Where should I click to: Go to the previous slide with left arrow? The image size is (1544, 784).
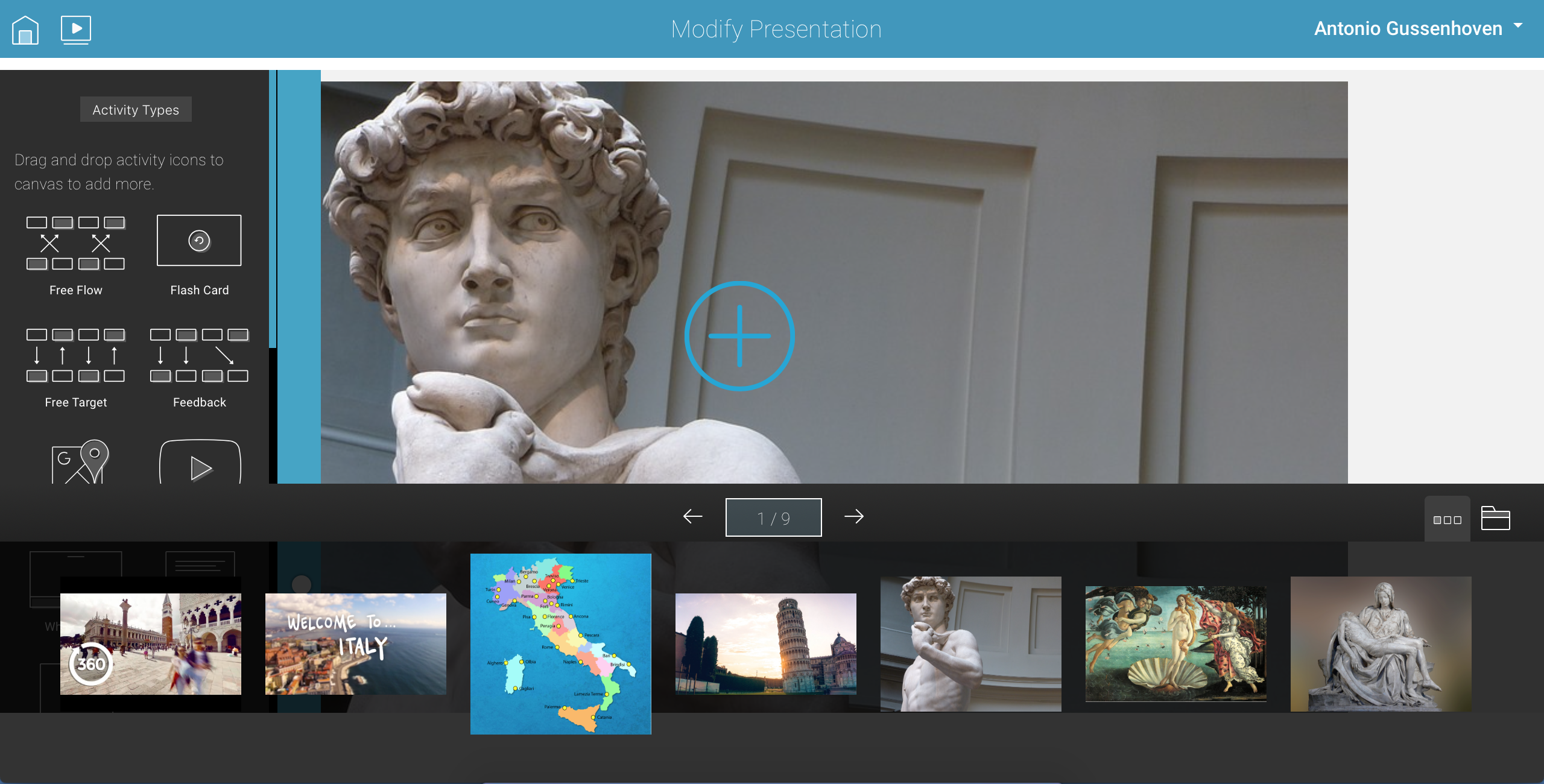click(692, 516)
